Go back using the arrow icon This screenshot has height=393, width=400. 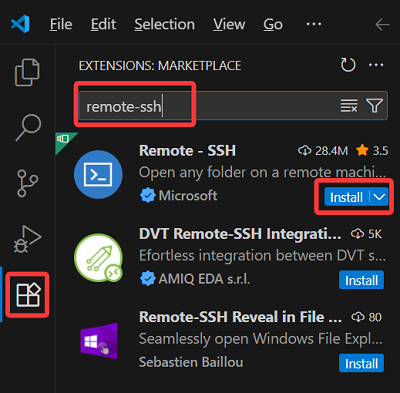pyautogui.click(x=382, y=24)
